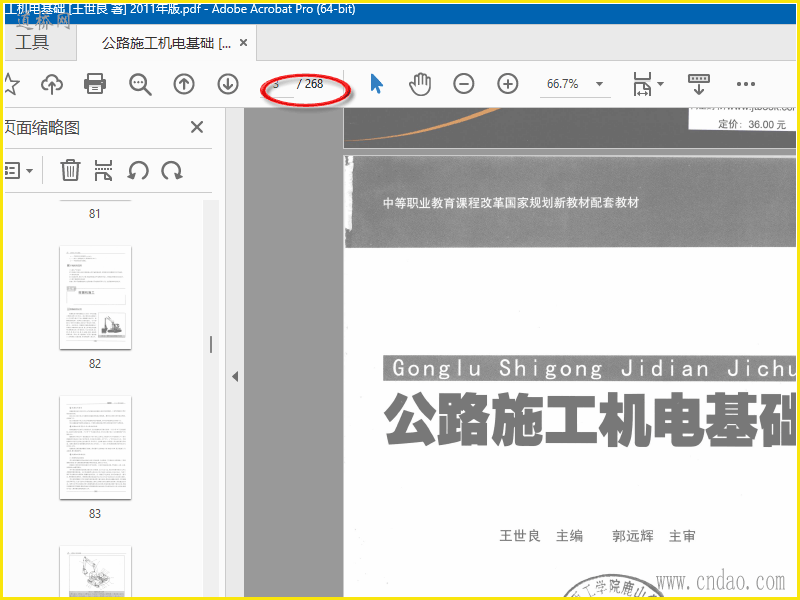
Task: Zoom out with the minus icon
Action: (x=463, y=84)
